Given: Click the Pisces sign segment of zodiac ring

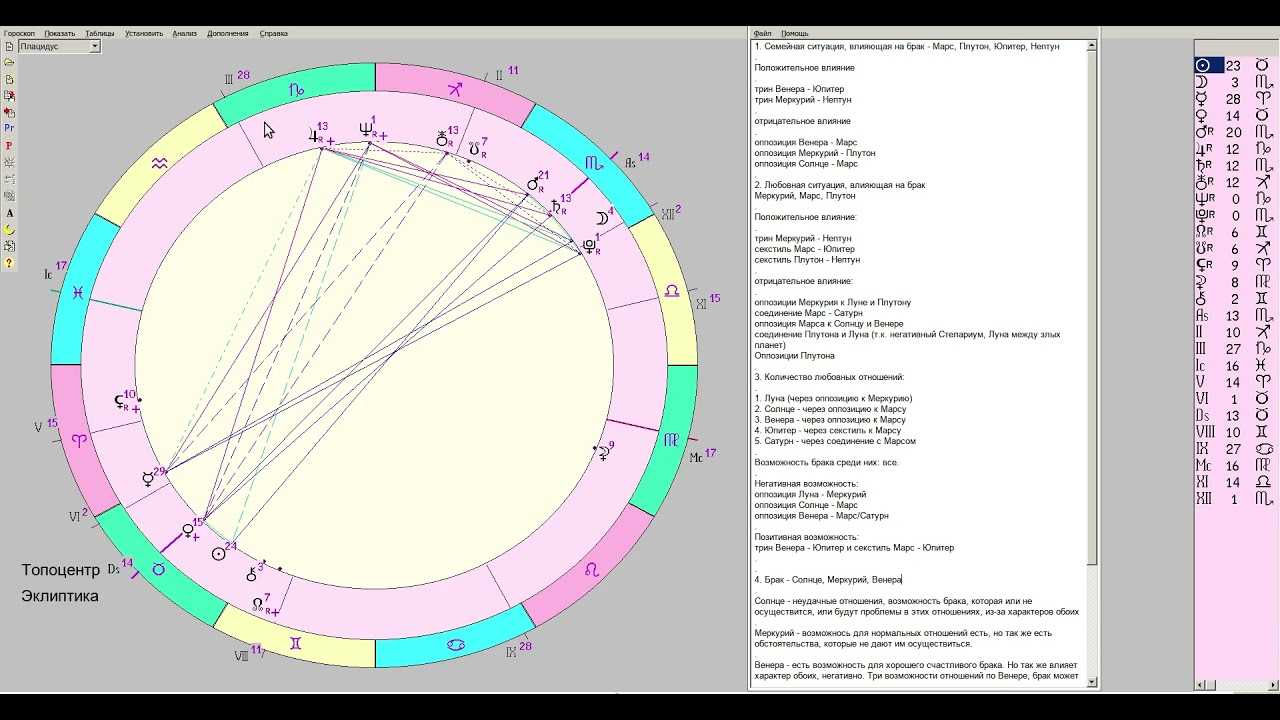Looking at the screenshot, I should click(77, 293).
